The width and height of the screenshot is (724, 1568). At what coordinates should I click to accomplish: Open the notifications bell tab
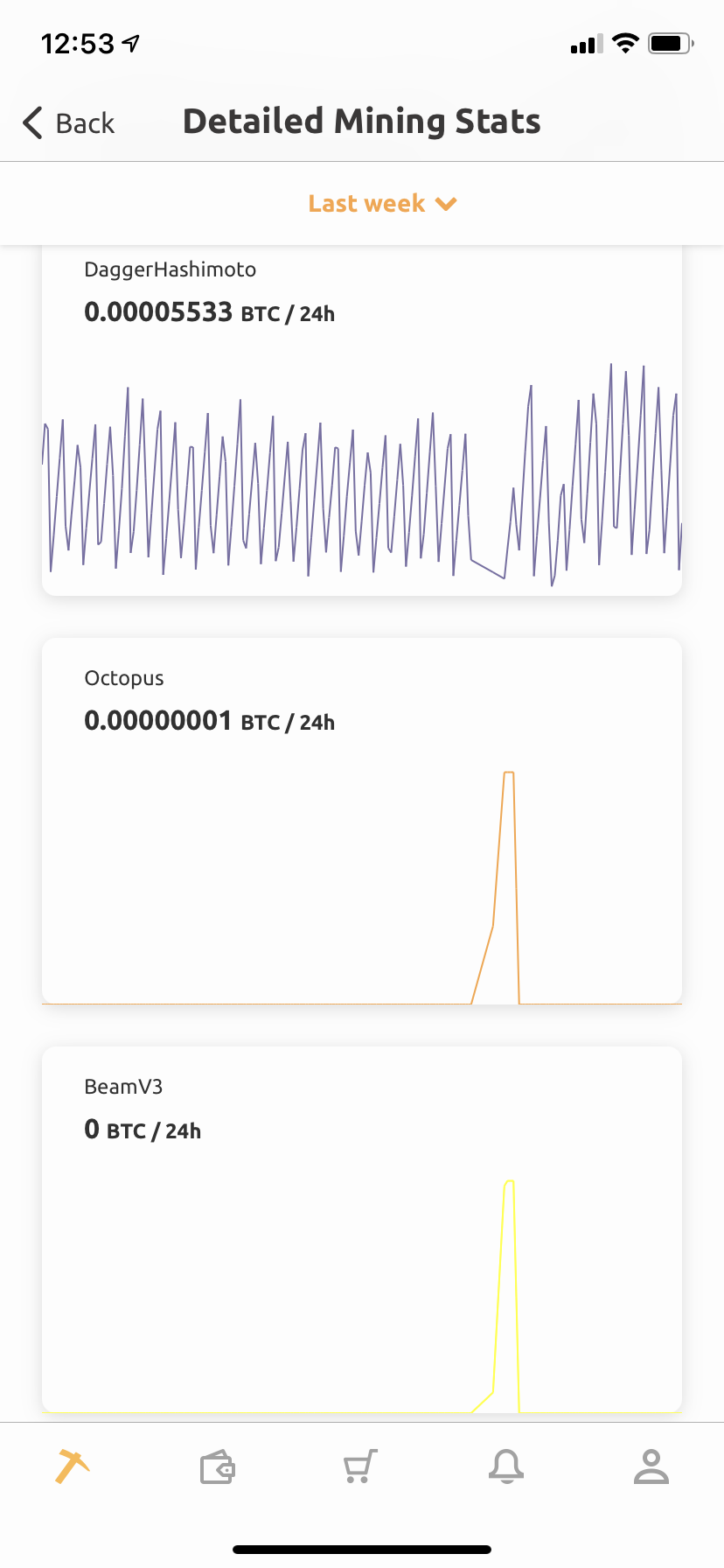[506, 1466]
